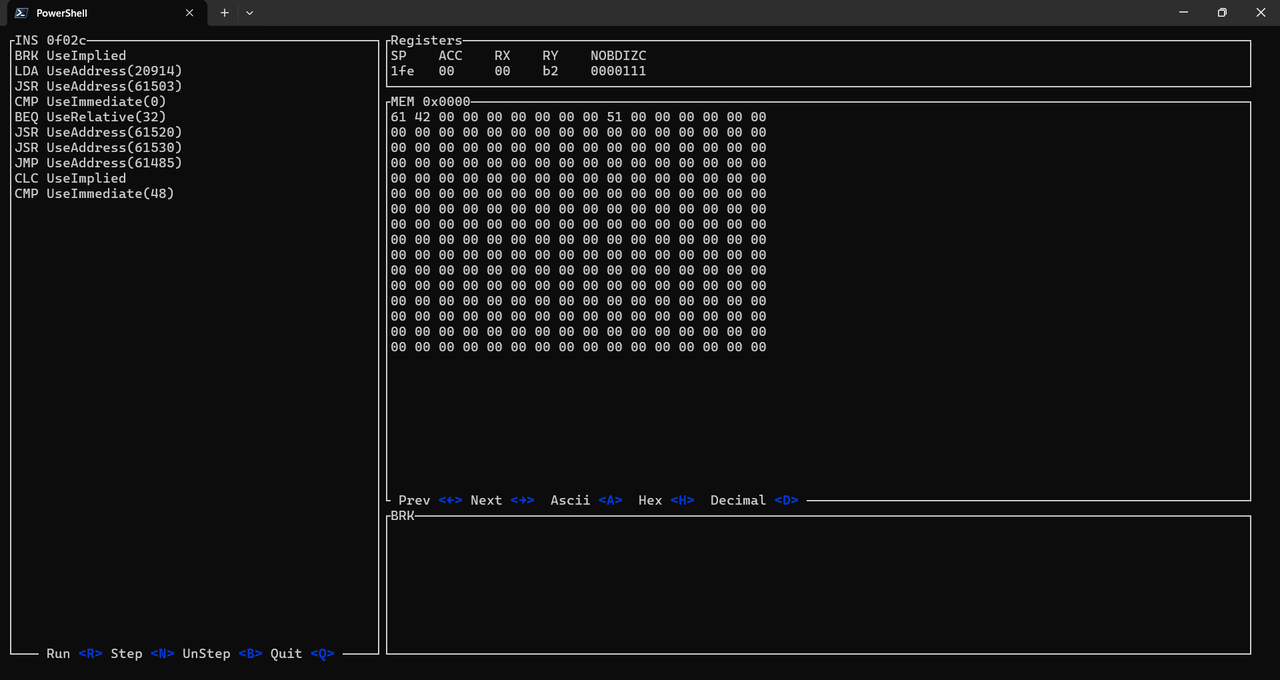1280x680 pixels.
Task: Select the JSR UseAddress(61520) instruction
Action: click(98, 132)
